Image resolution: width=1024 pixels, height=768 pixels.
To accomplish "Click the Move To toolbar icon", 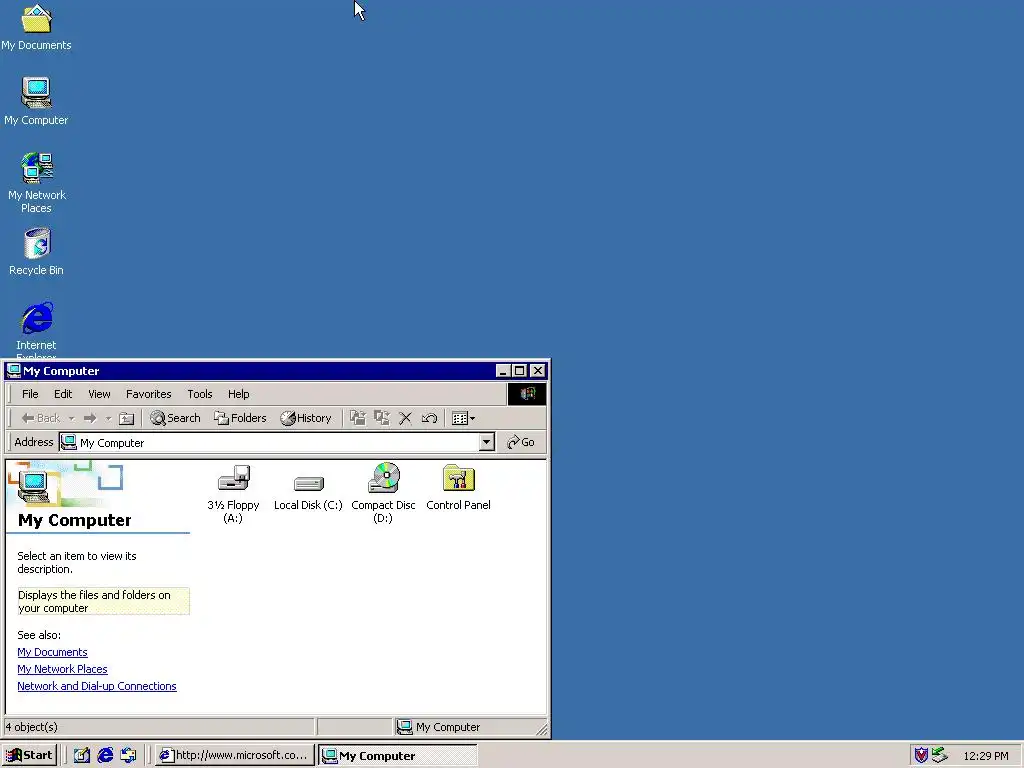I will tap(357, 418).
